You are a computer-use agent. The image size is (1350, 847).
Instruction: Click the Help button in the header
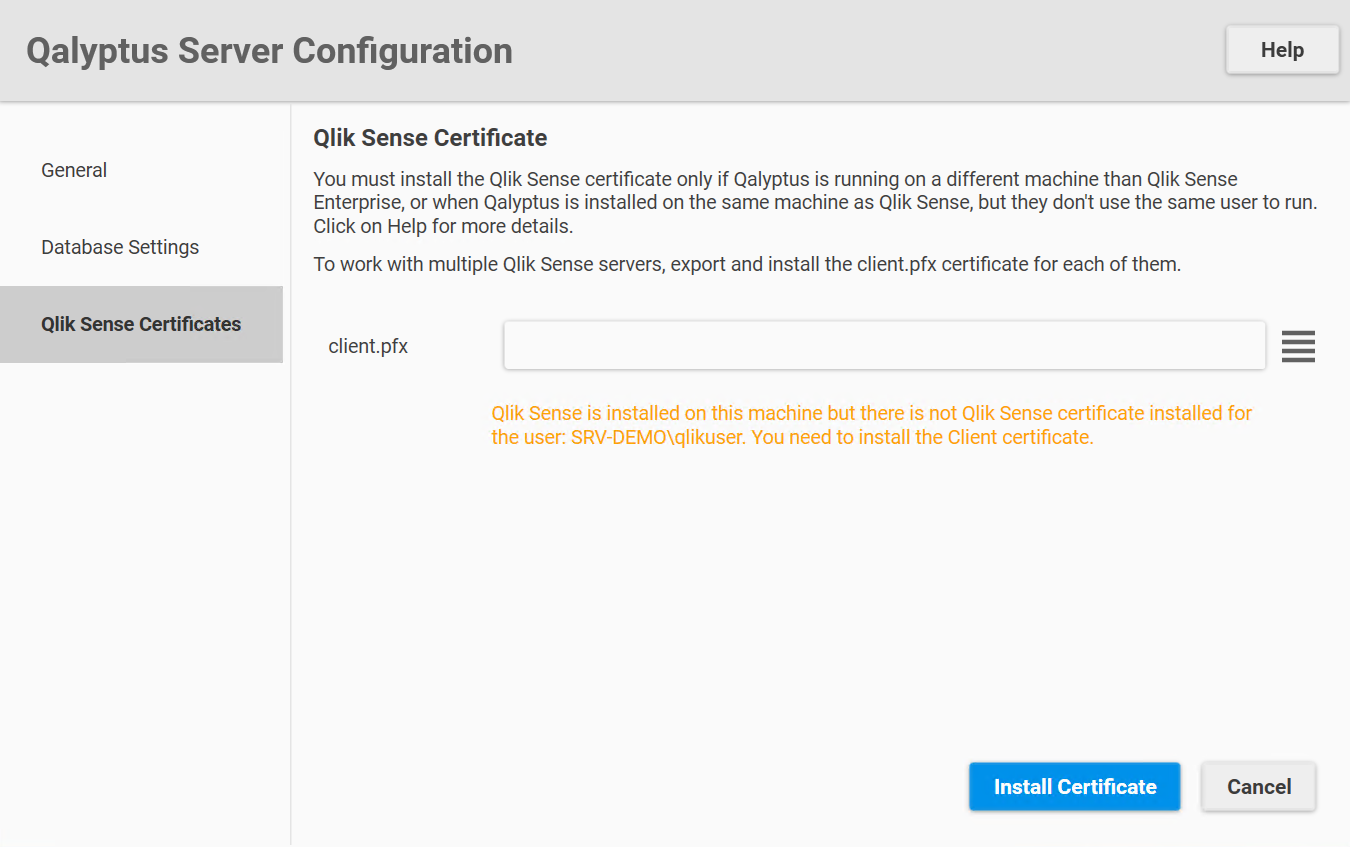(x=1282, y=49)
